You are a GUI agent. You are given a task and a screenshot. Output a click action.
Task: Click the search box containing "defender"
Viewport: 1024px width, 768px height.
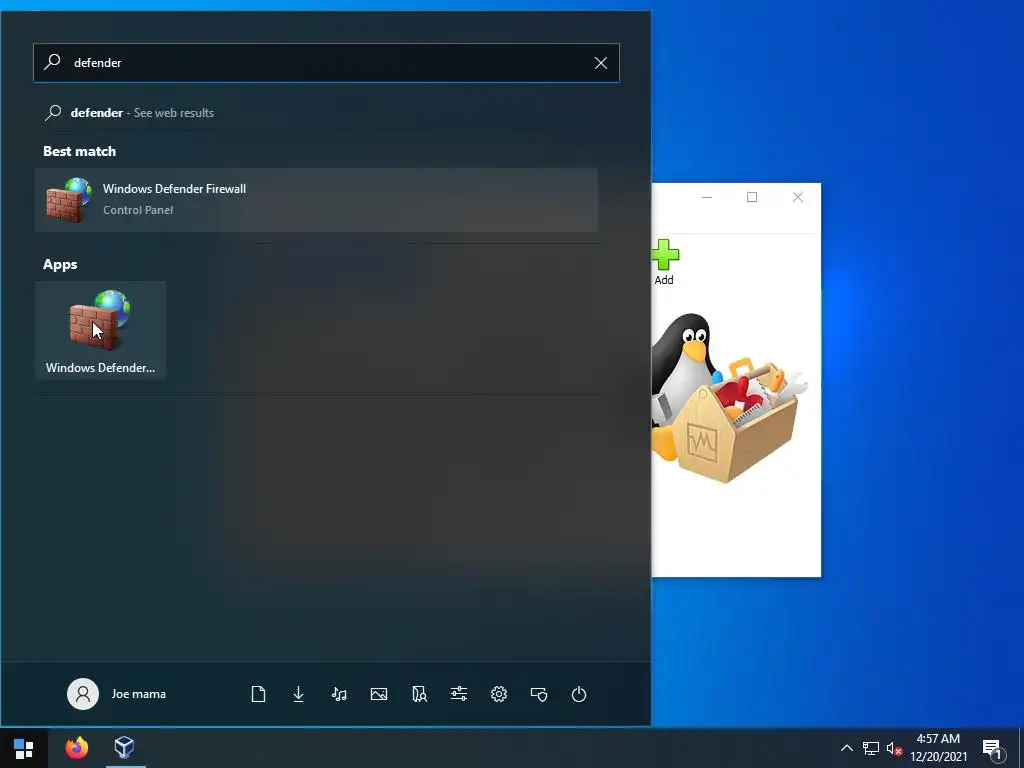tap(326, 63)
